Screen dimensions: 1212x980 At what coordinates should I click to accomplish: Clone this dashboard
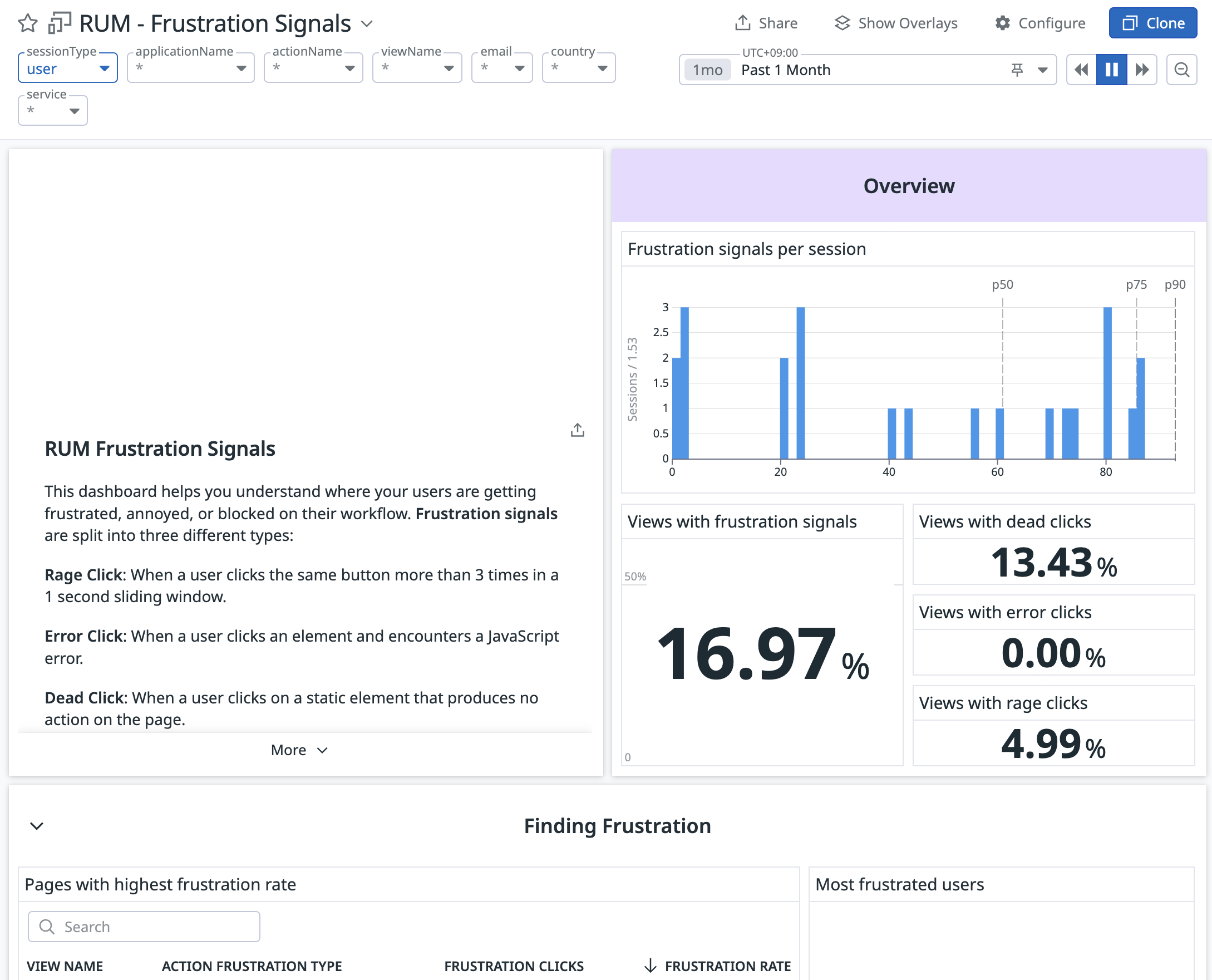point(1152,23)
